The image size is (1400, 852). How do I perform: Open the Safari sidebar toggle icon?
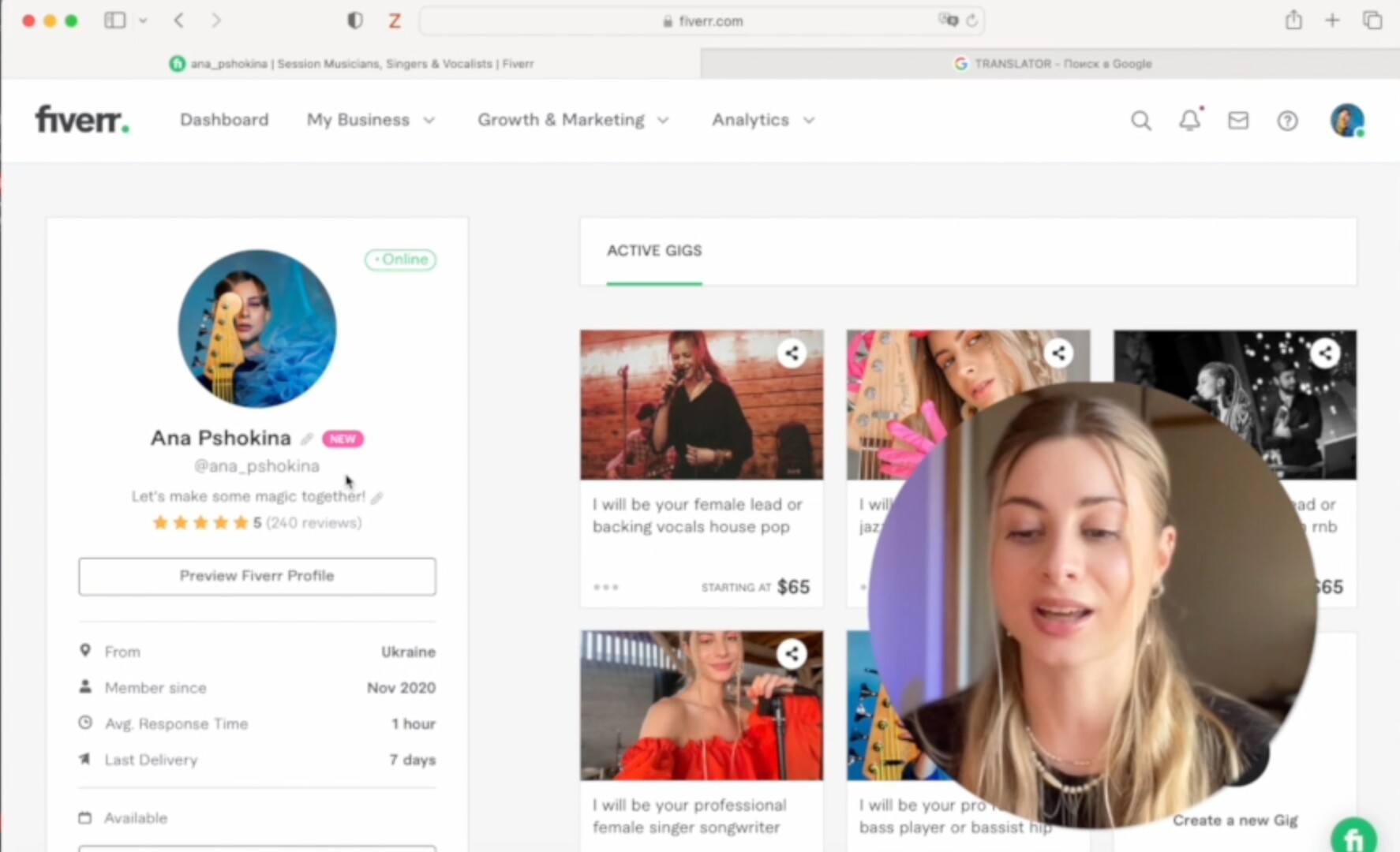coord(115,21)
